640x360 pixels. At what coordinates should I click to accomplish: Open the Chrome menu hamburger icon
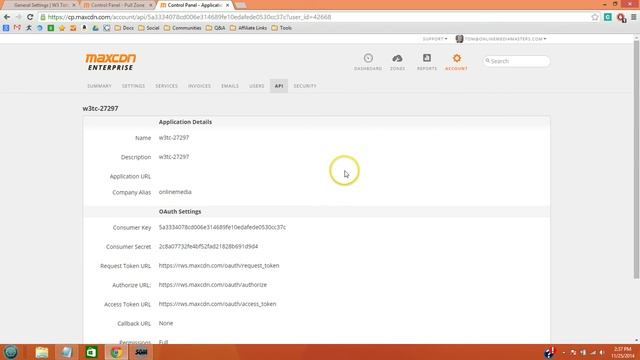[x=633, y=17]
